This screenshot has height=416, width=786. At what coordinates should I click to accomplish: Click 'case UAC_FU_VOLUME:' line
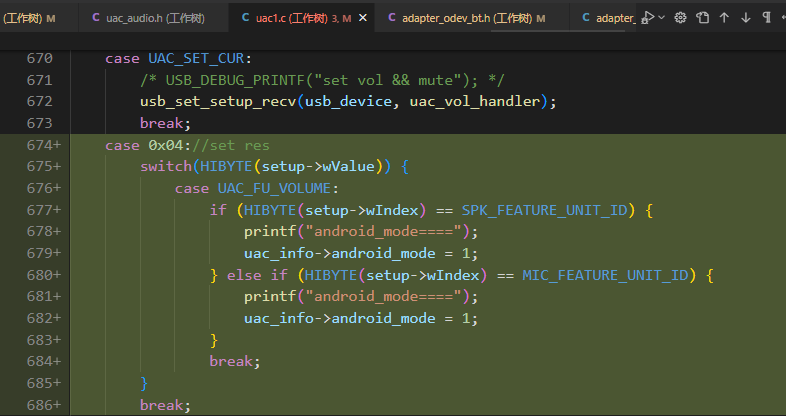coord(257,188)
